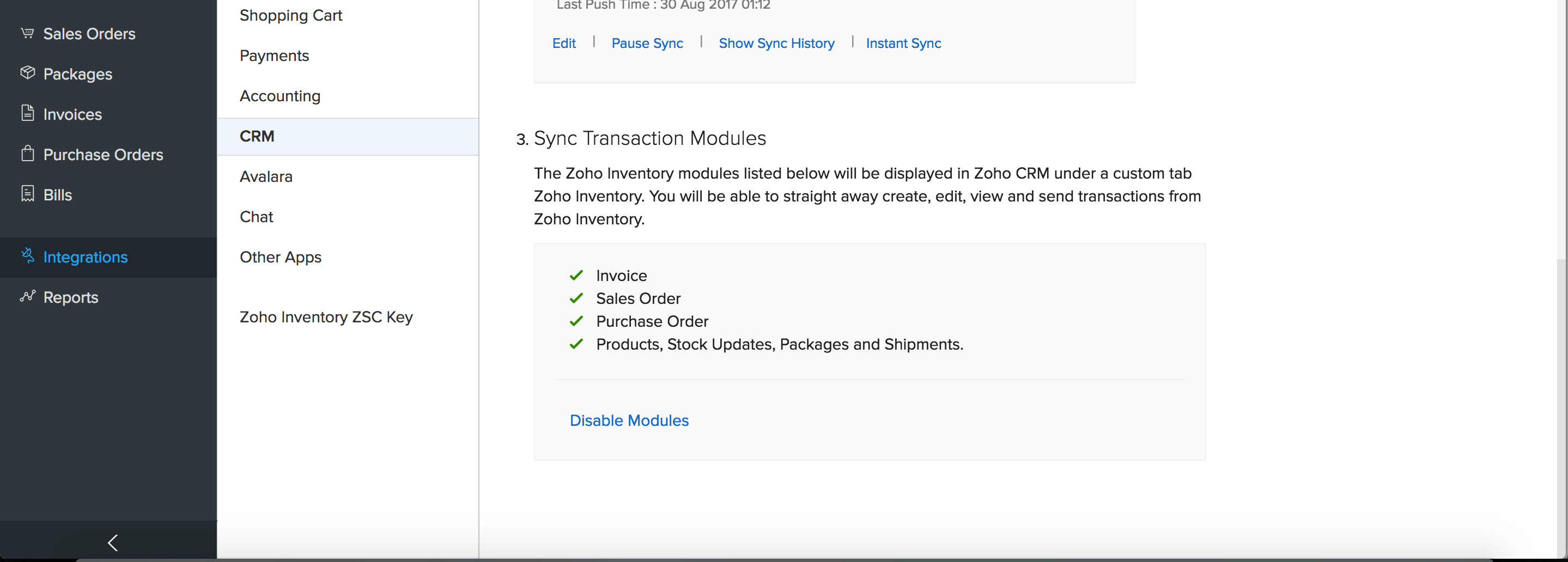Viewport: 1568px width, 562px height.
Task: Click the Packages box icon
Action: (27, 73)
